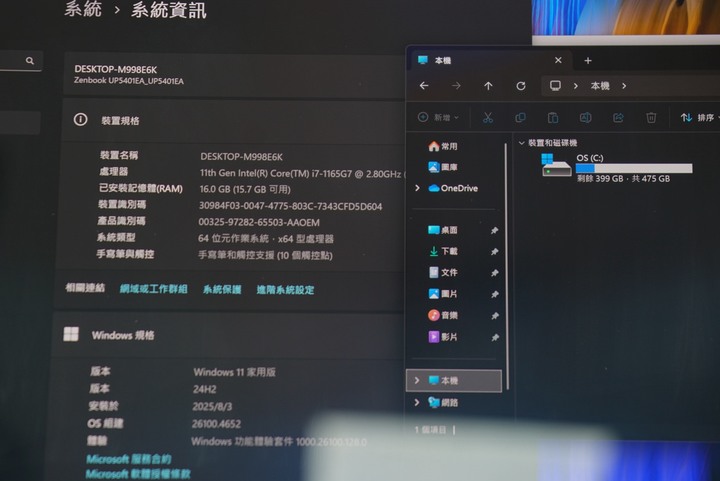Click the Windows 規格 section header
Image resolution: width=720 pixels, height=481 pixels.
coord(123,335)
